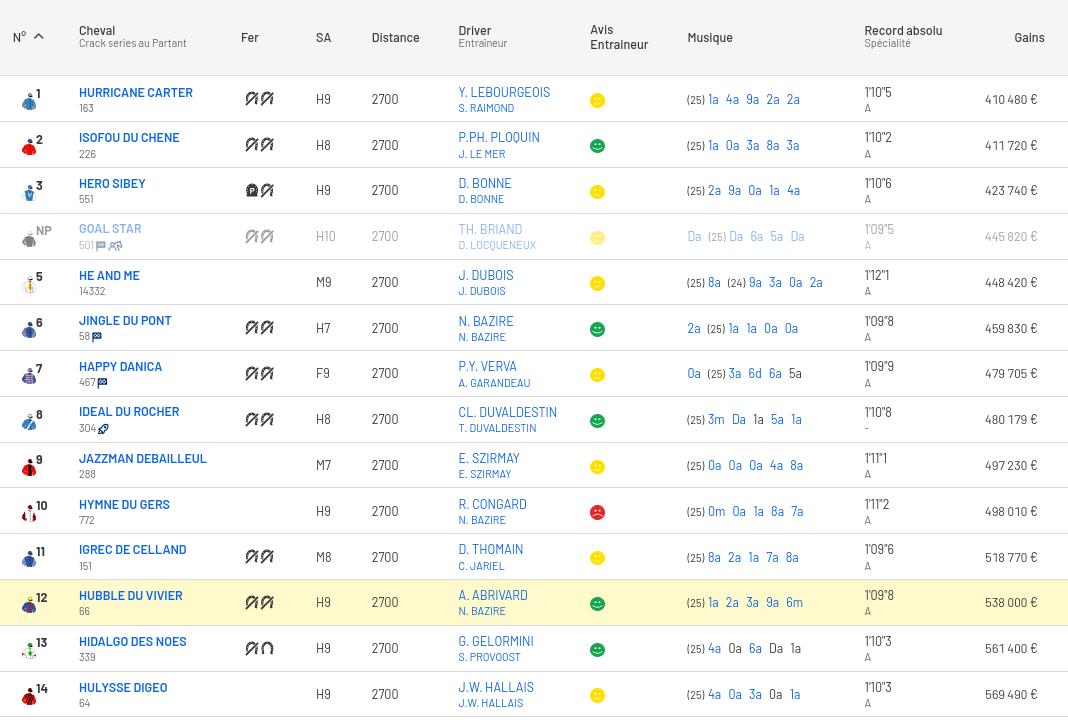Click the Musique column header
The image size is (1068, 725).
709,37
